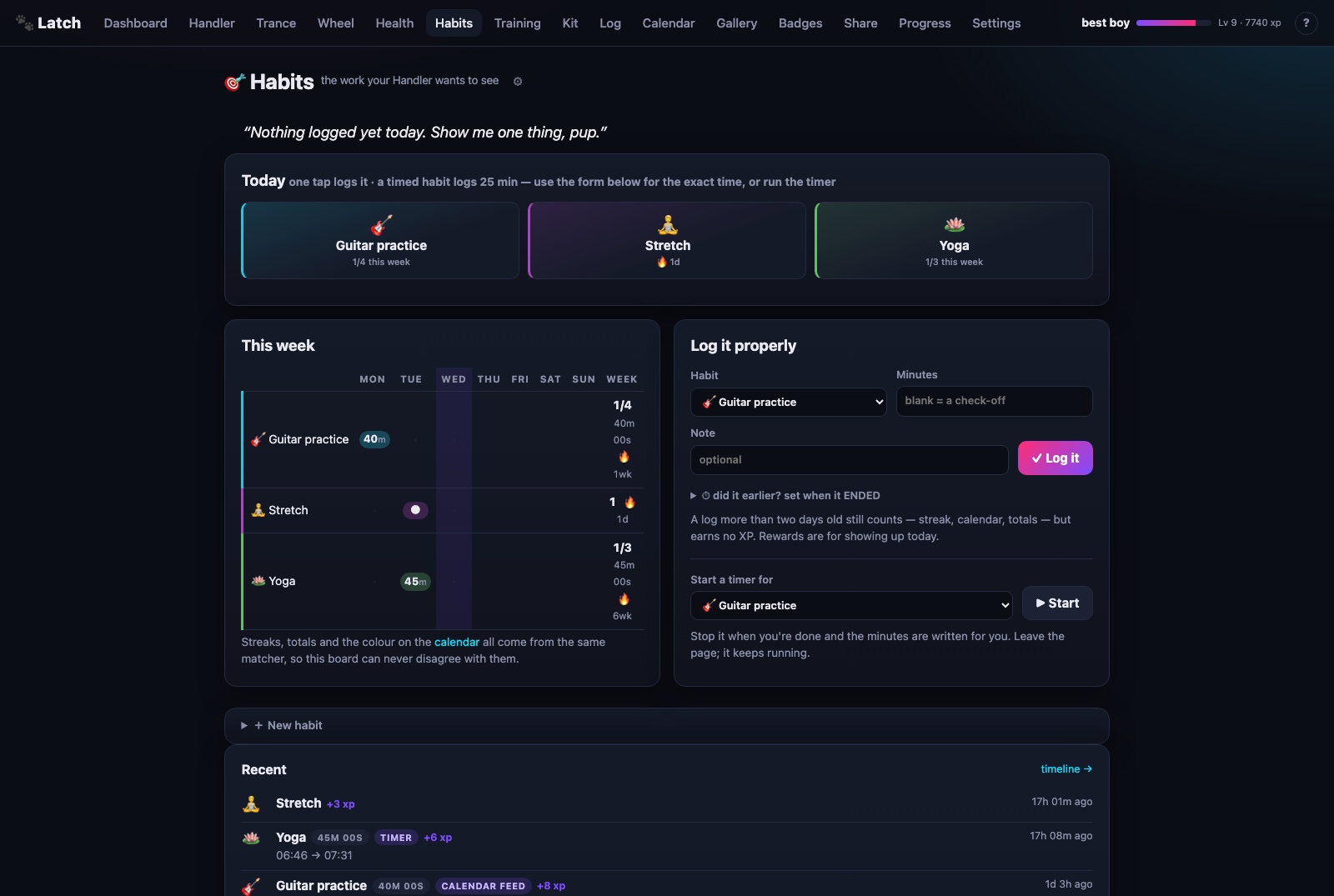This screenshot has height=896, width=1334.
Task: Click the flame streak icon in Stretch weekly row
Action: [x=629, y=502]
